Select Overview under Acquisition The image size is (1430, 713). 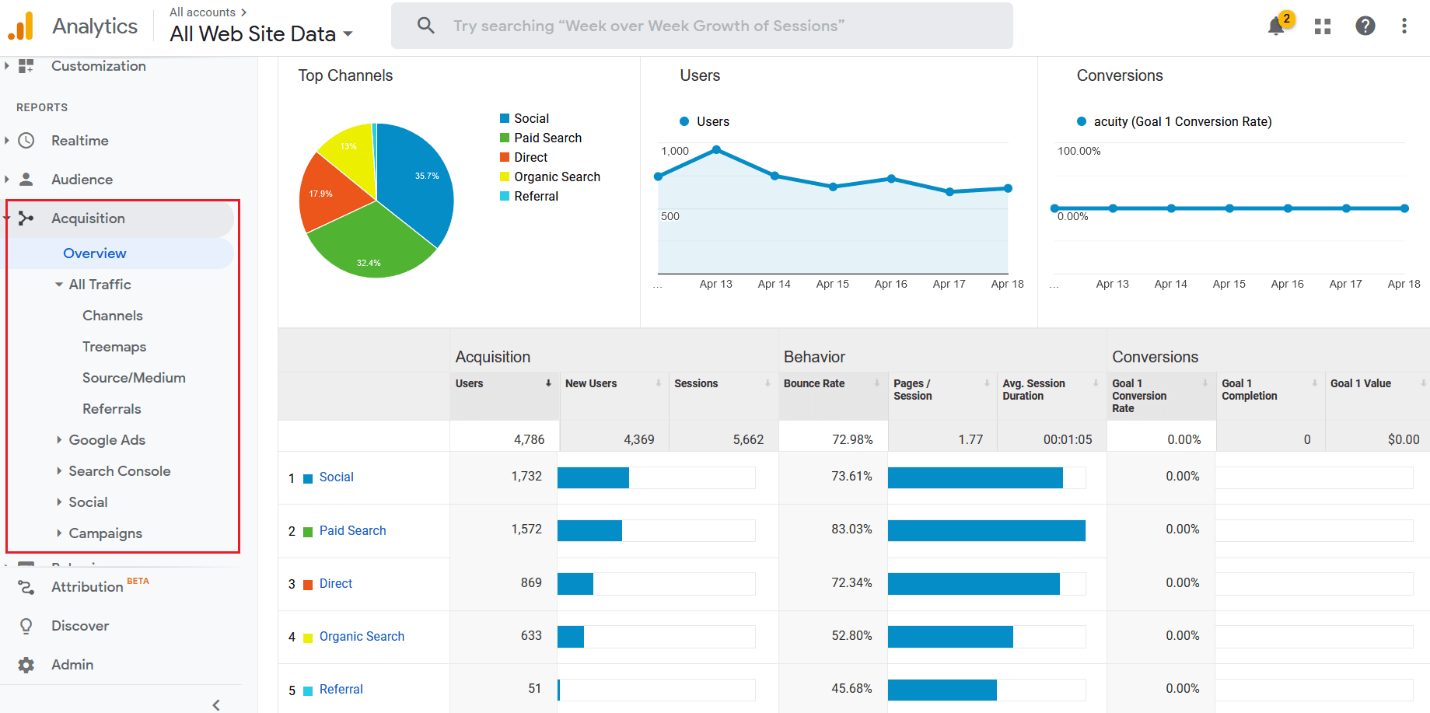(x=93, y=253)
